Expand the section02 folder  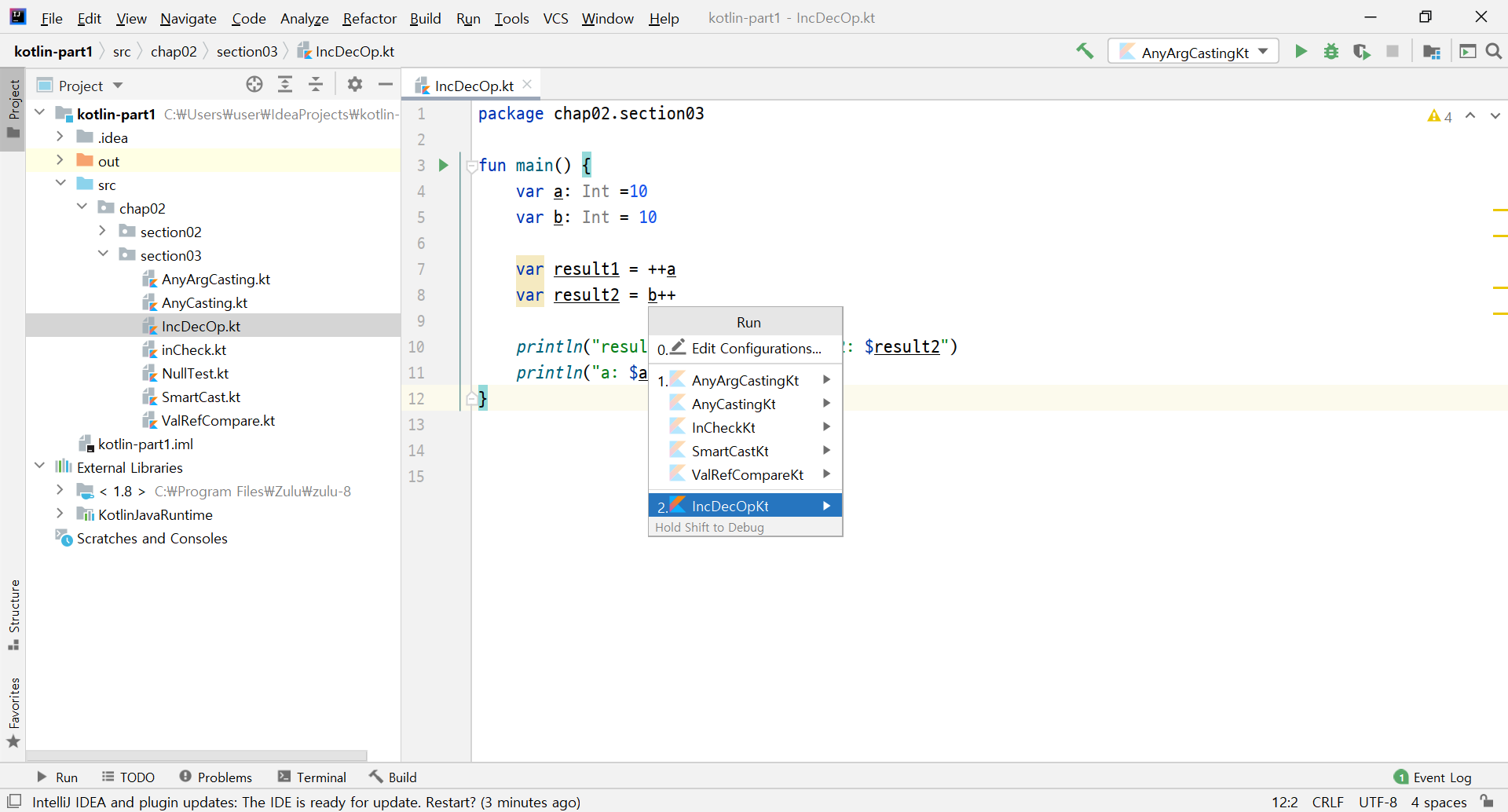pyautogui.click(x=103, y=231)
